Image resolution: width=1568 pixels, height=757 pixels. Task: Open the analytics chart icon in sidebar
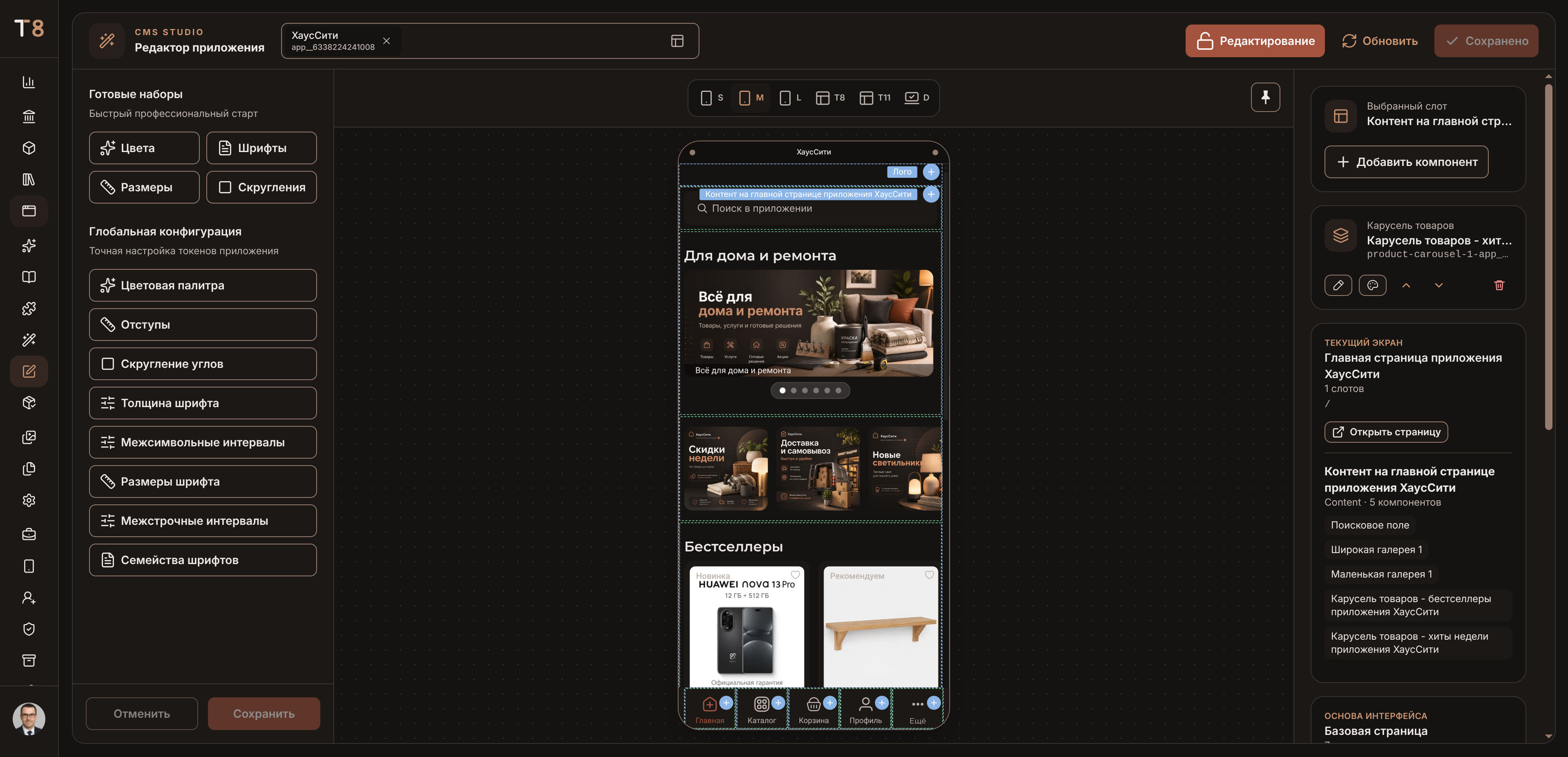point(29,82)
